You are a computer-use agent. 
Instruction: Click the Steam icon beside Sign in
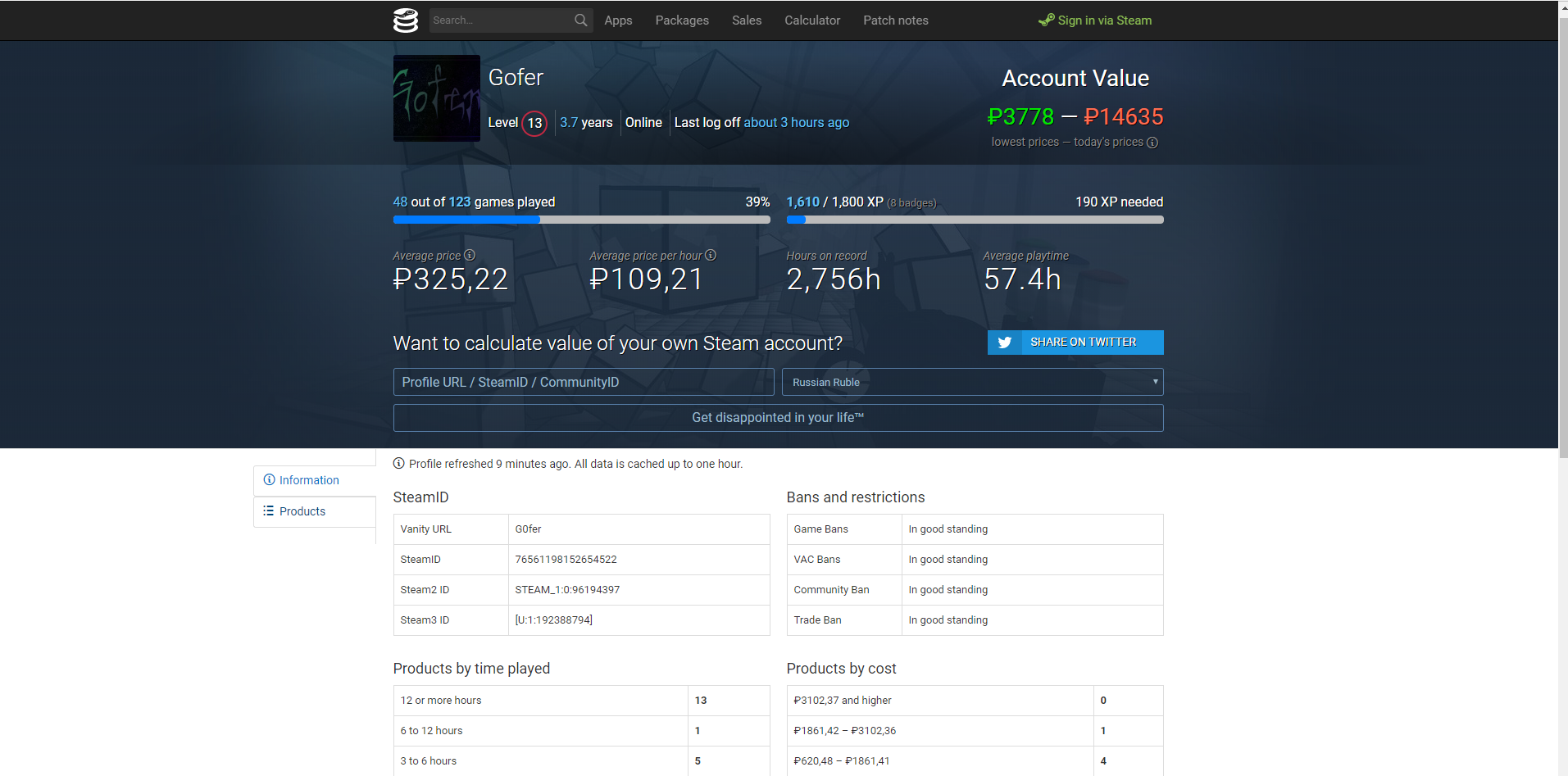pyautogui.click(x=1046, y=20)
